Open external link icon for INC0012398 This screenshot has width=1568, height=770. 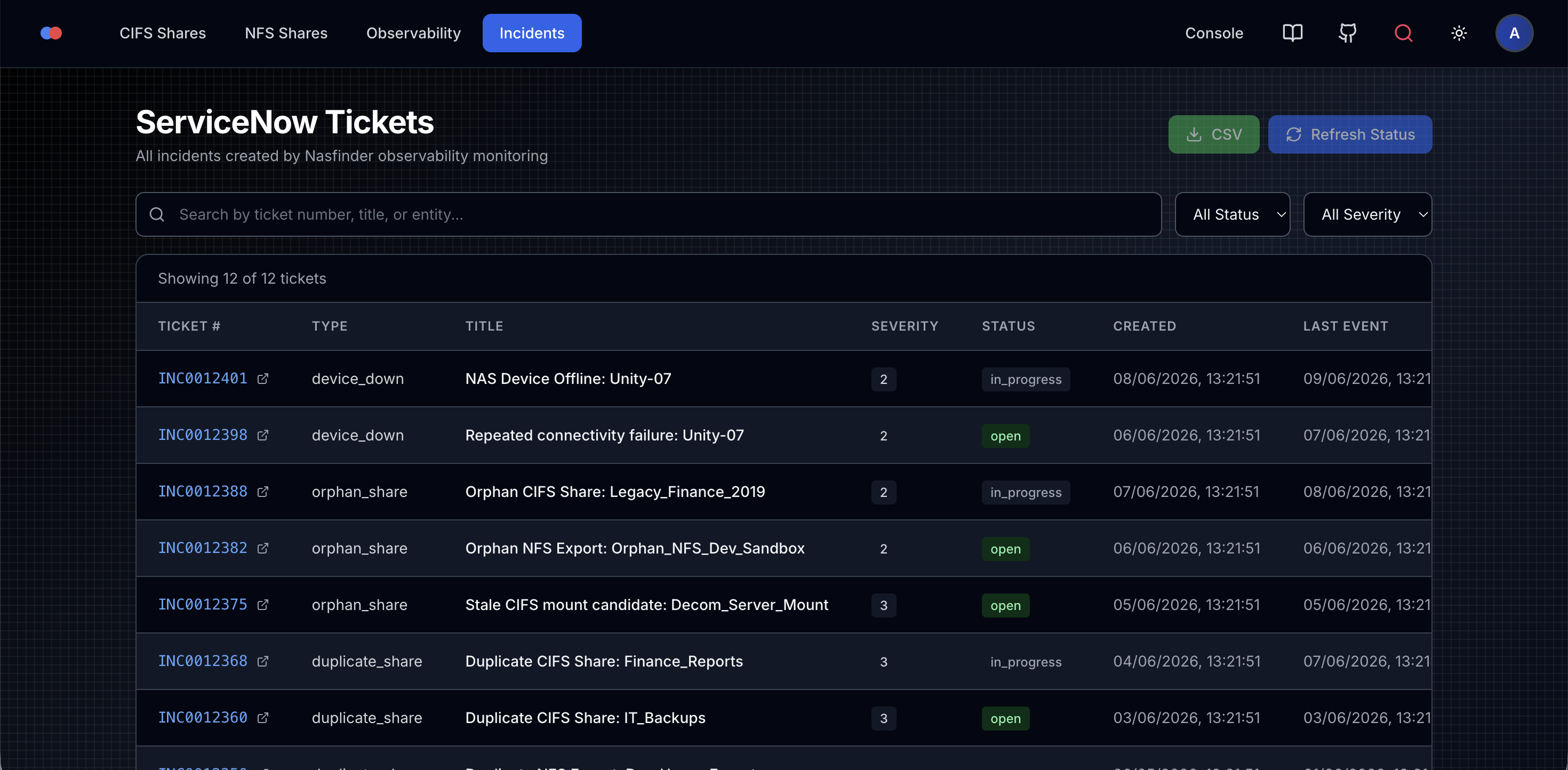point(262,435)
